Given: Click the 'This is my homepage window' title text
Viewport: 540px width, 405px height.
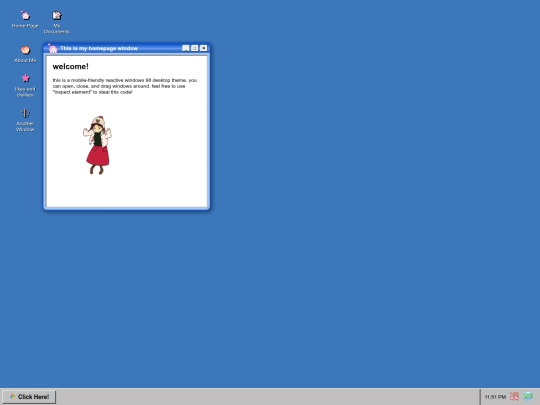Looking at the screenshot, I should click(99, 48).
